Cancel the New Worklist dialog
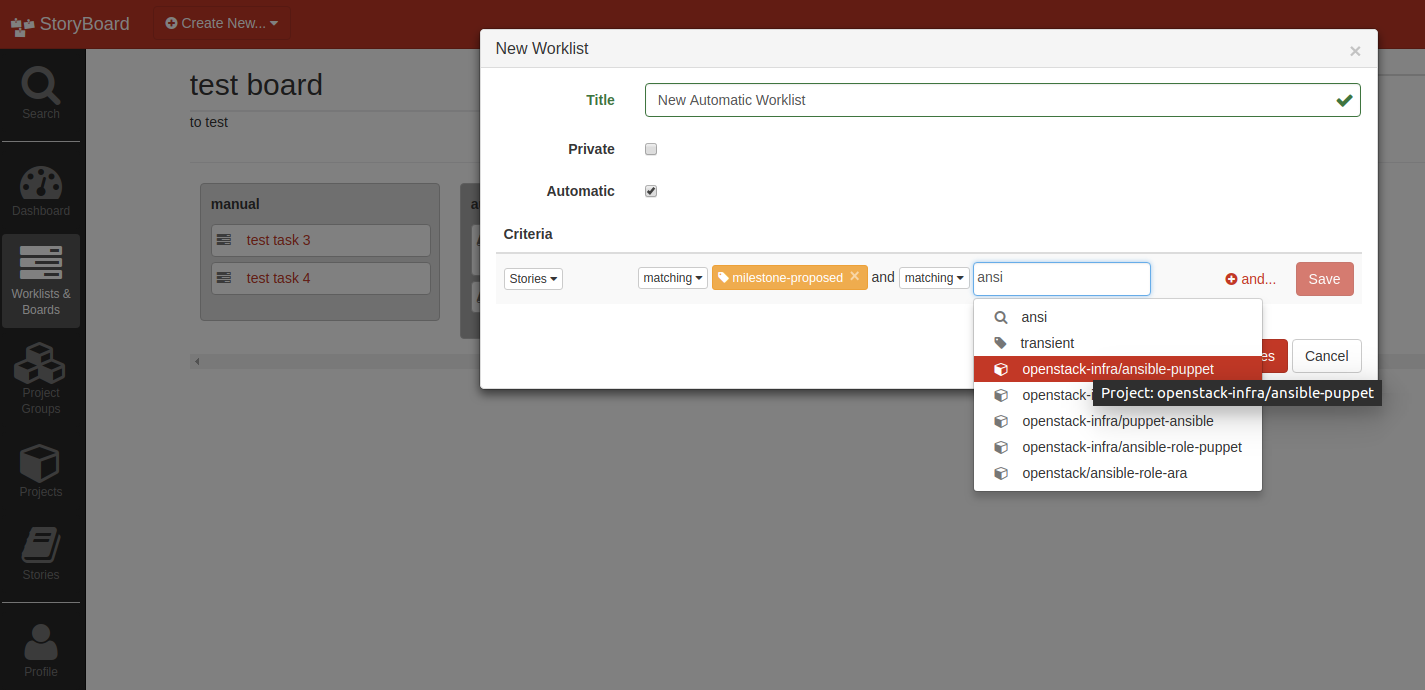1425x690 pixels. [1327, 356]
